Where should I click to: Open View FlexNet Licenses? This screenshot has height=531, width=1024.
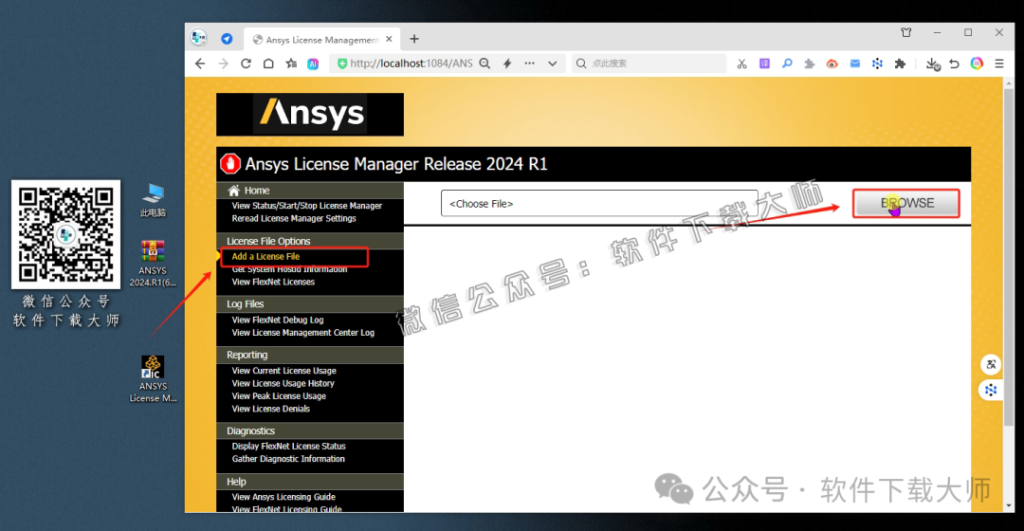(273, 282)
